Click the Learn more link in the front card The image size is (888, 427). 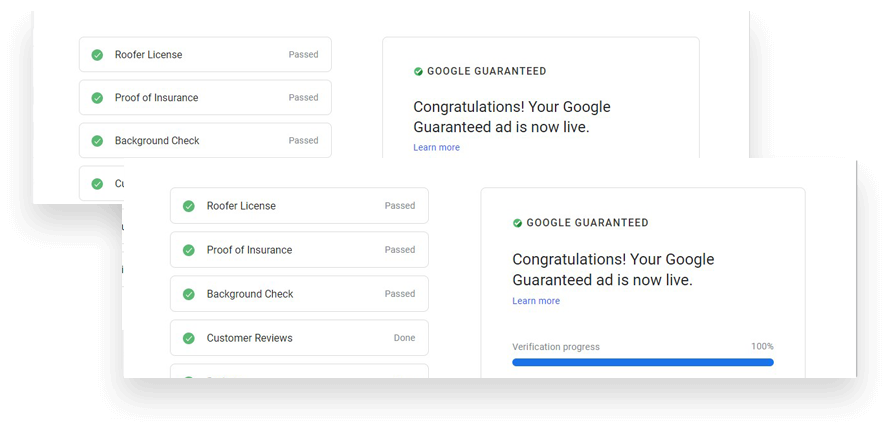tap(536, 301)
